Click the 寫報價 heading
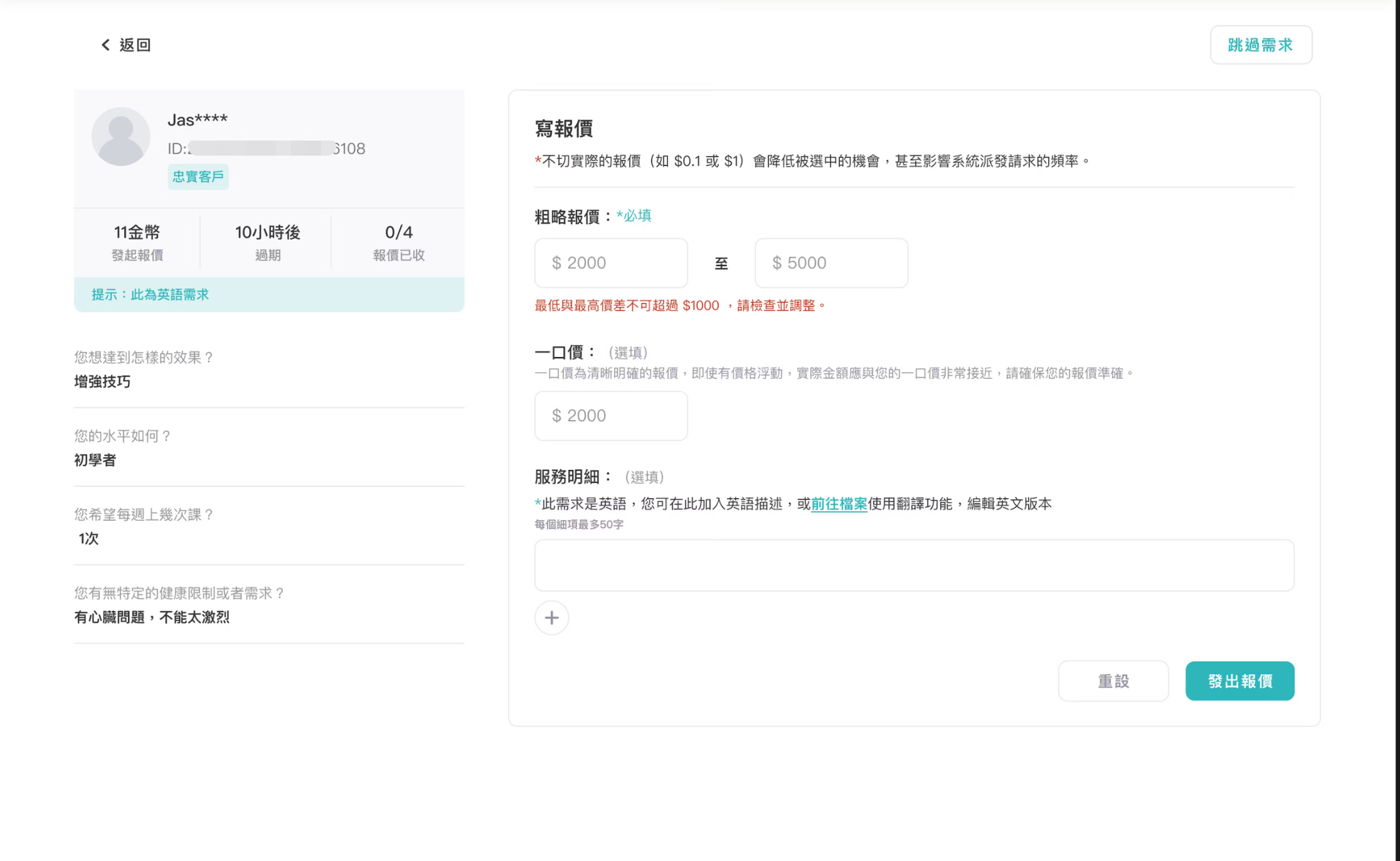 (564, 129)
